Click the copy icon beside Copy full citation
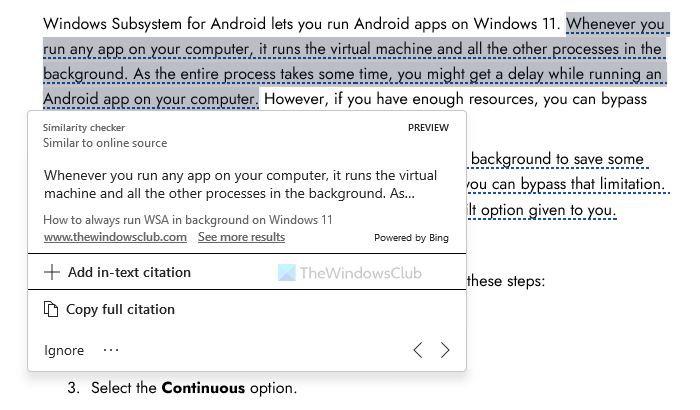Image resolution: width=700 pixels, height=410 pixels. 52,310
